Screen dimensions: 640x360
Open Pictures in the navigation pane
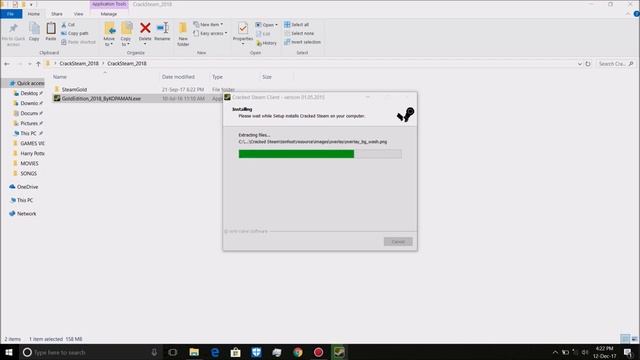click(28, 123)
